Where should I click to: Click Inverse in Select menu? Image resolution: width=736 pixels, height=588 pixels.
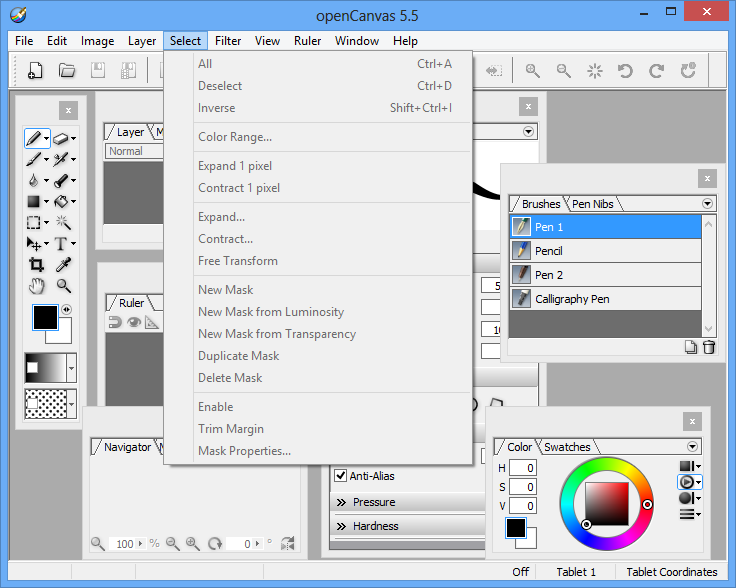332,108
